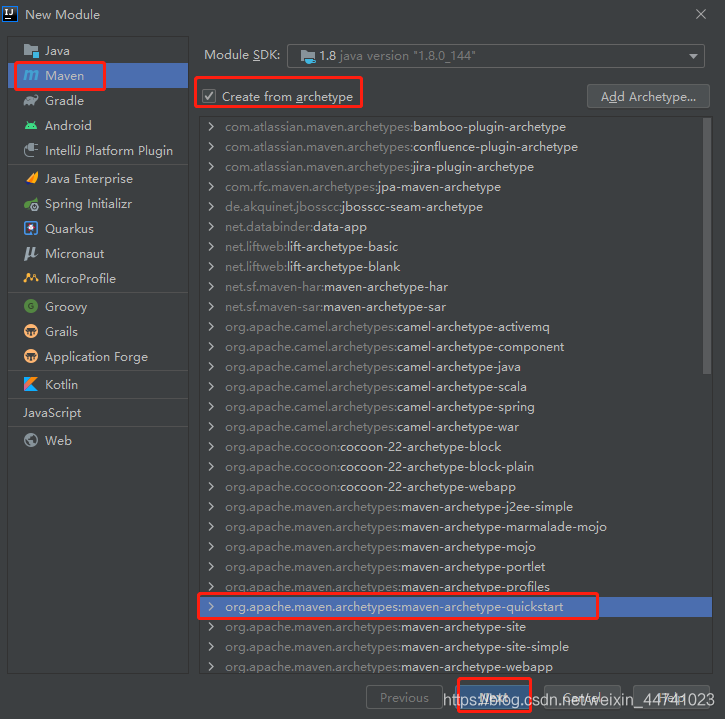Select cocoon-22-archetype-webapp row
Viewport: 725px width, 719px height.
tap(455, 486)
